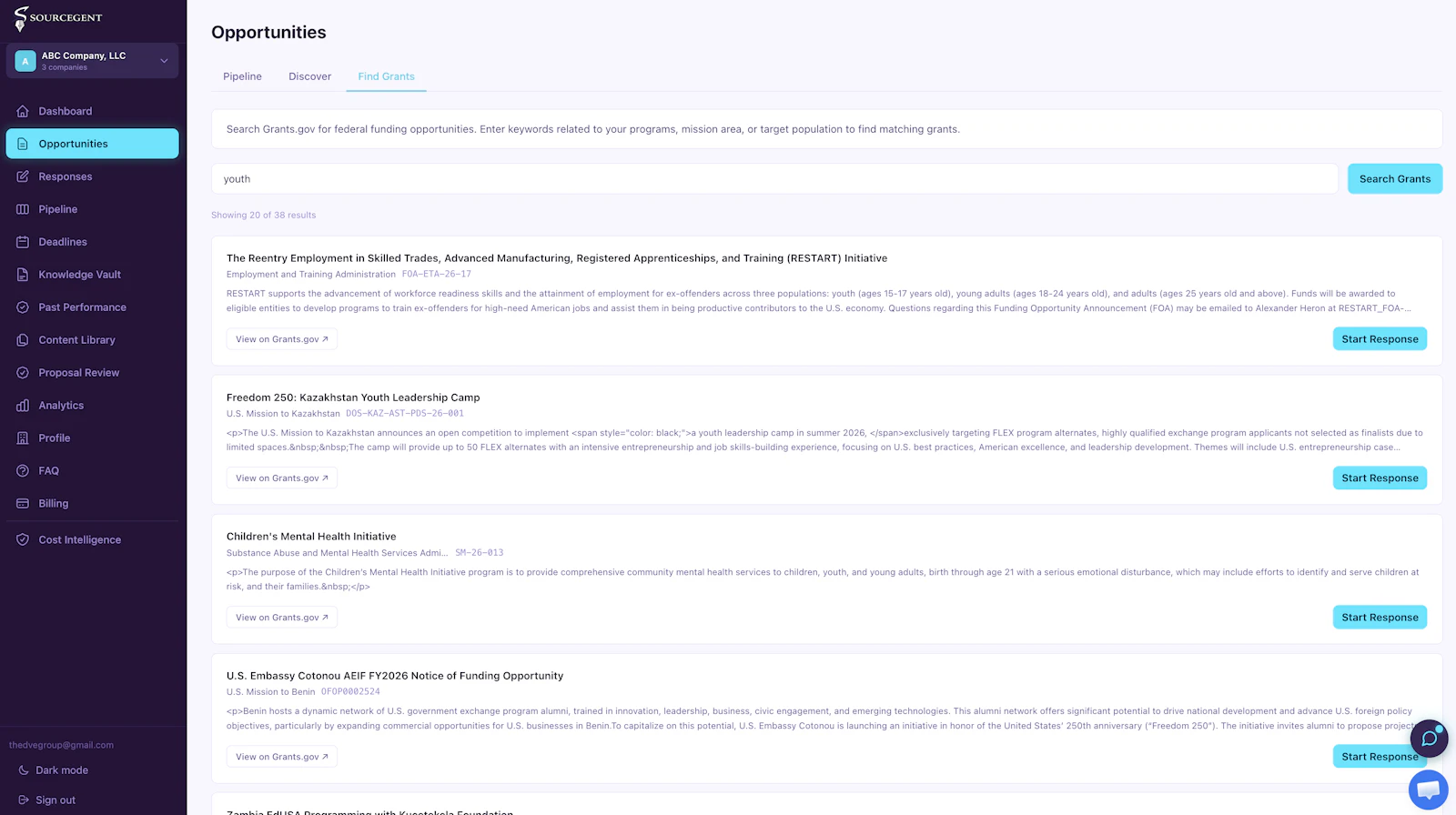Open the round chat bubble widget

coord(1429,739)
